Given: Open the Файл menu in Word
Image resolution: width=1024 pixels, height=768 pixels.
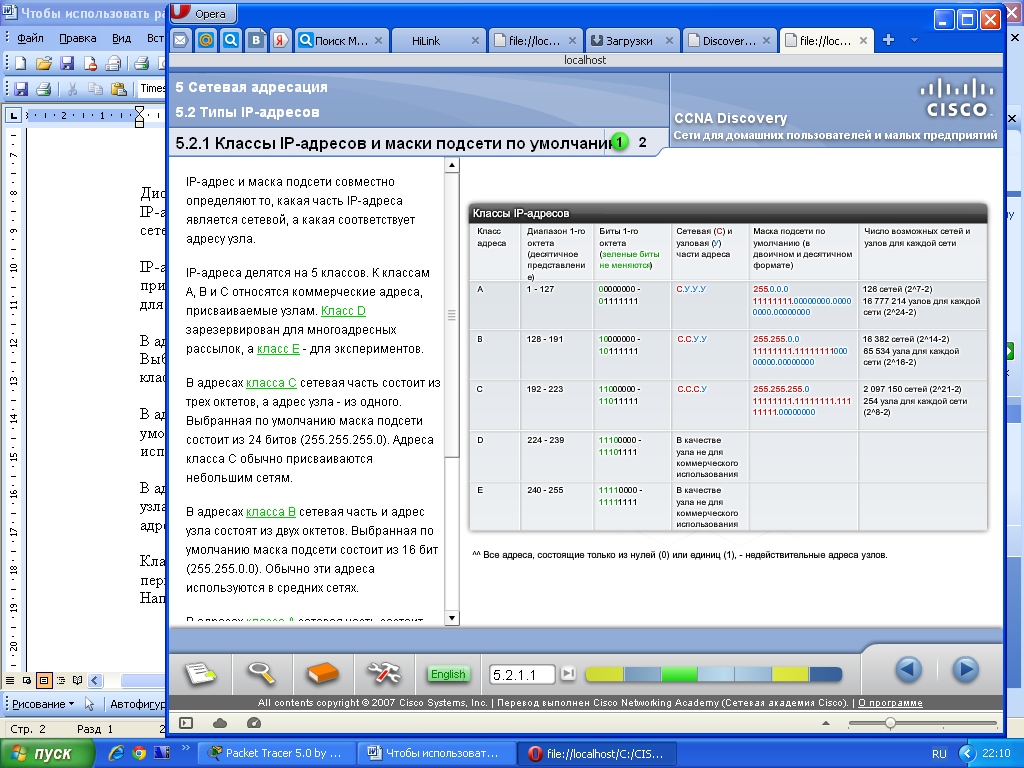Looking at the screenshot, I should pyautogui.click(x=30, y=38).
